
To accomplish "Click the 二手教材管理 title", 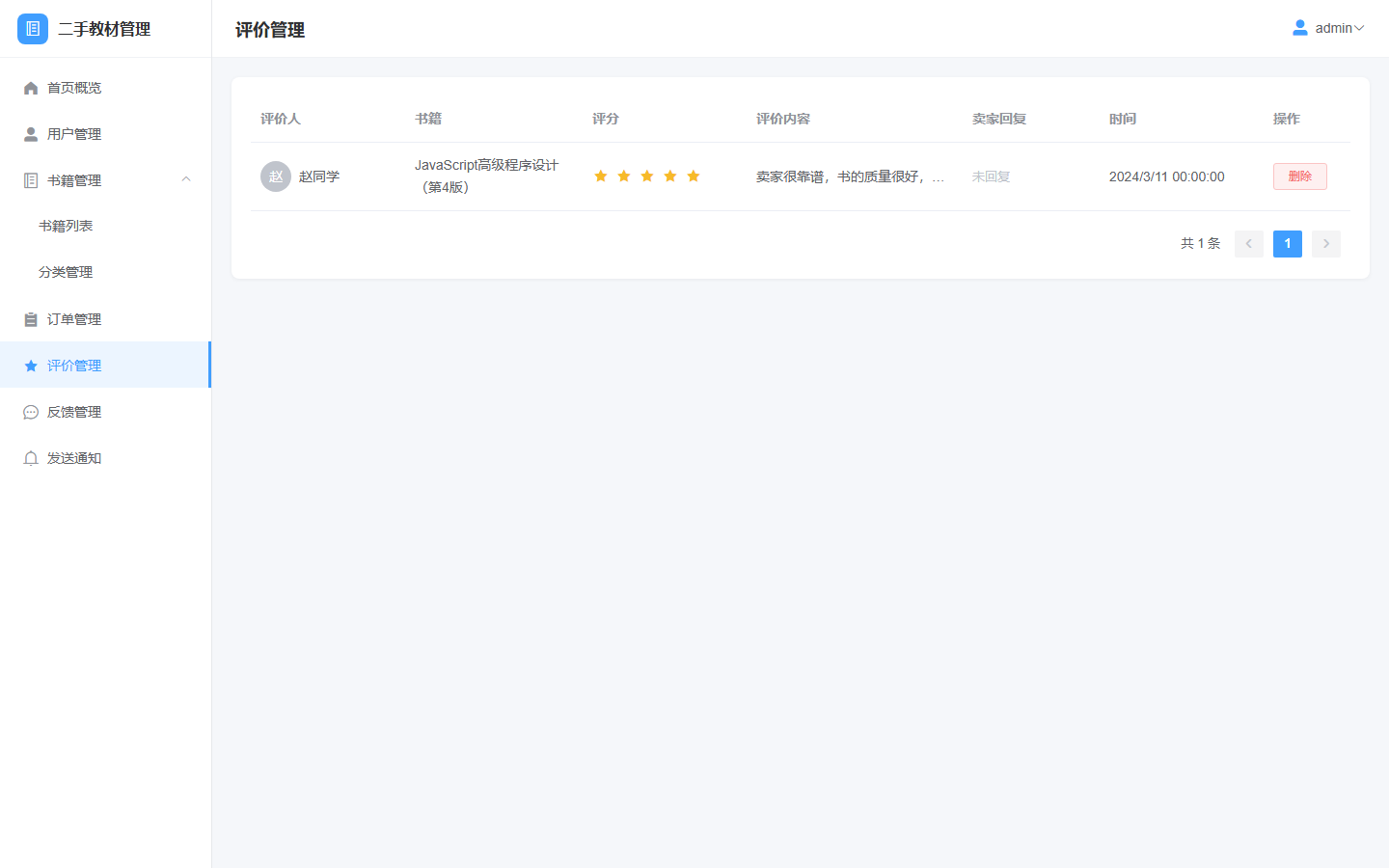I will (104, 29).
